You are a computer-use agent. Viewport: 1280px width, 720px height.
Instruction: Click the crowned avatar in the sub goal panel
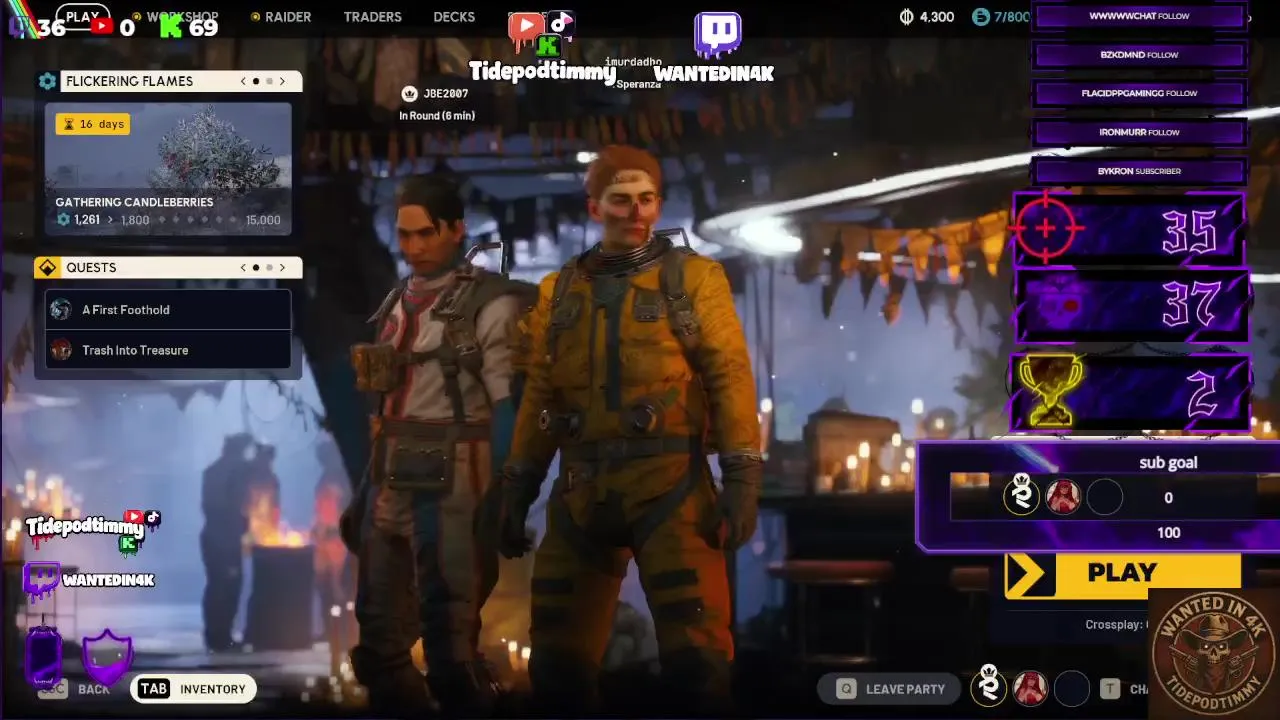[x=1021, y=496]
